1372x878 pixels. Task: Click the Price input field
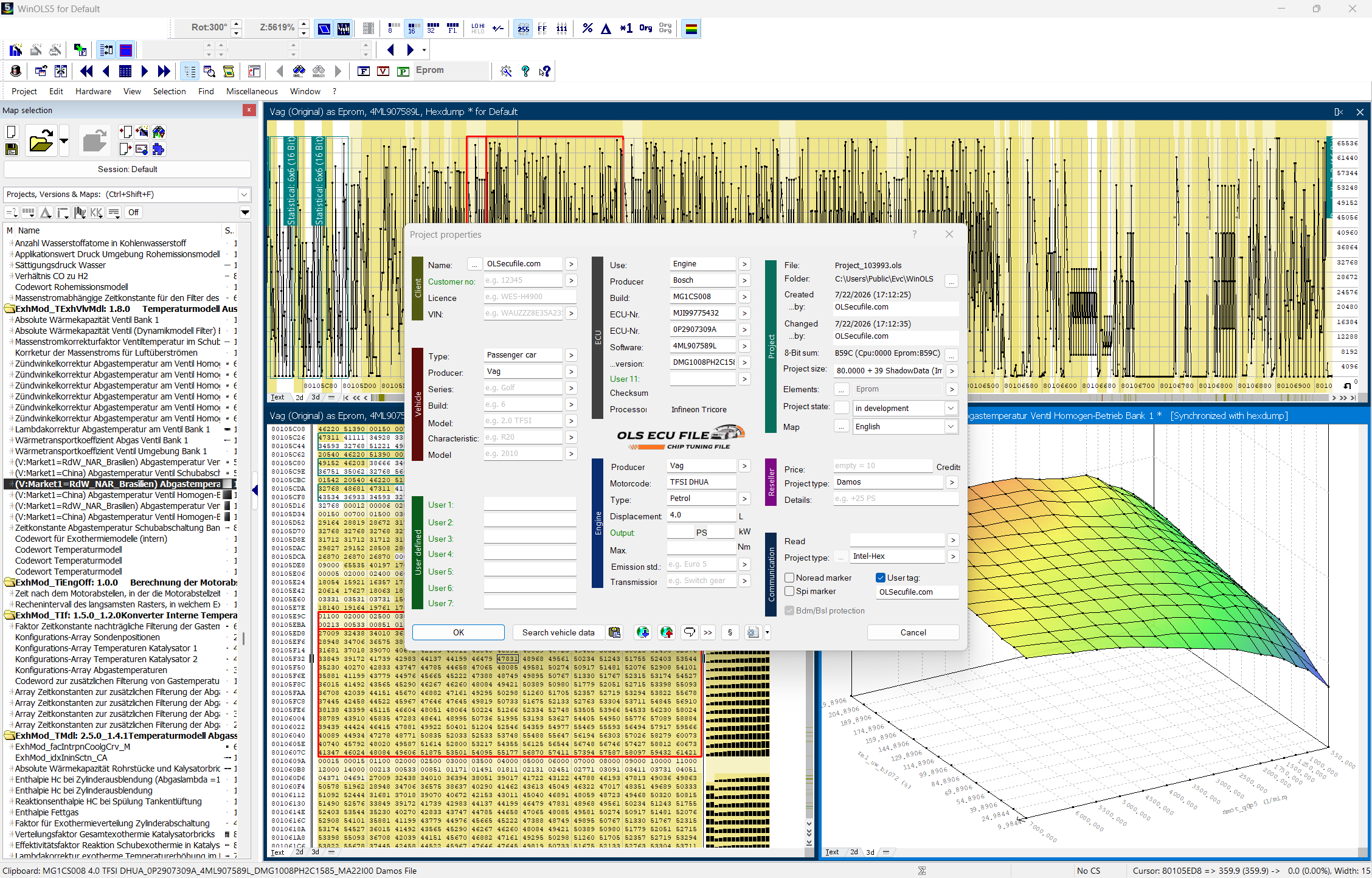[882, 466]
